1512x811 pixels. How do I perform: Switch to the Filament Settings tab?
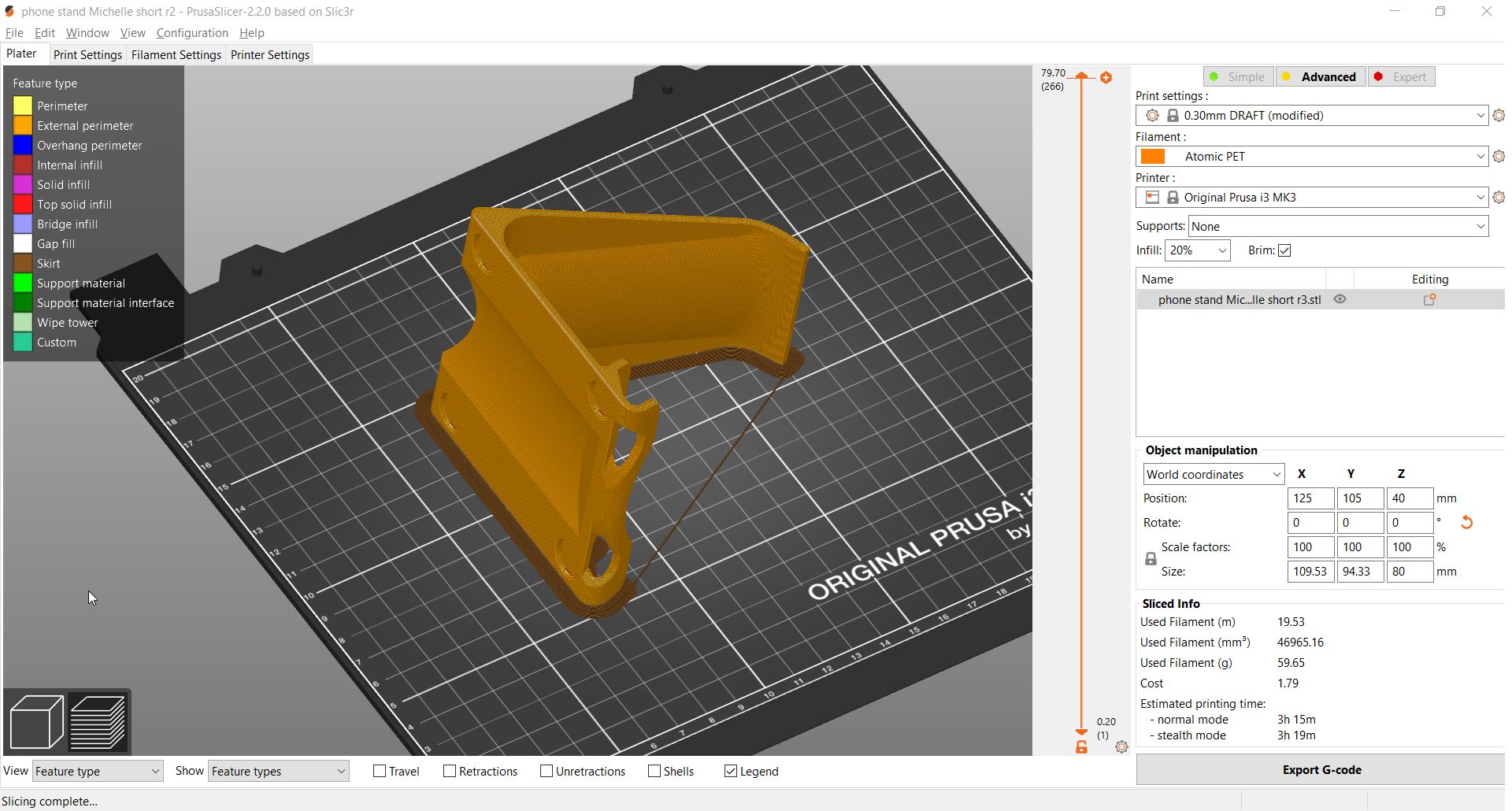176,55
